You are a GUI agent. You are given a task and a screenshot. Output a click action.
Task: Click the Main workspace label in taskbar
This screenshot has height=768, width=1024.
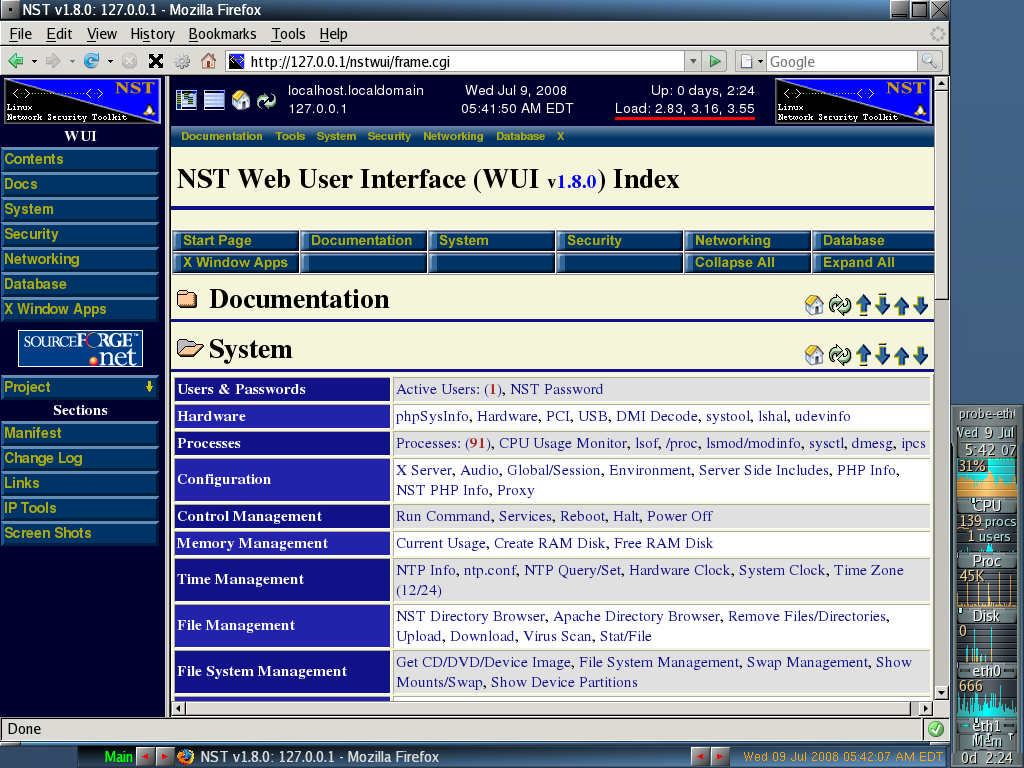pos(118,757)
